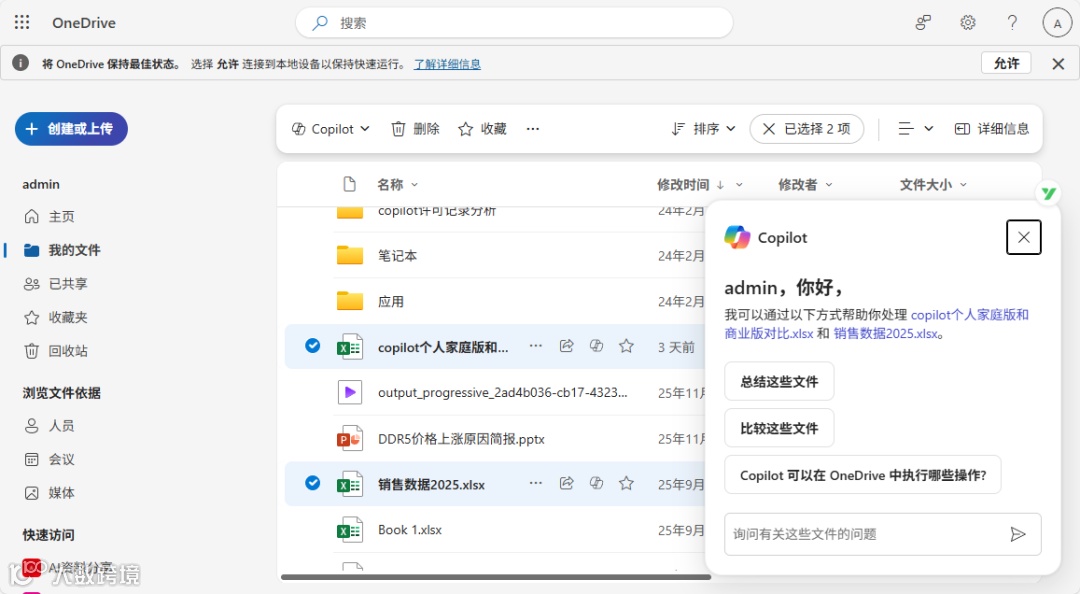1080x594 pixels.
Task: Open the feedback people icon in header
Action: (x=923, y=23)
